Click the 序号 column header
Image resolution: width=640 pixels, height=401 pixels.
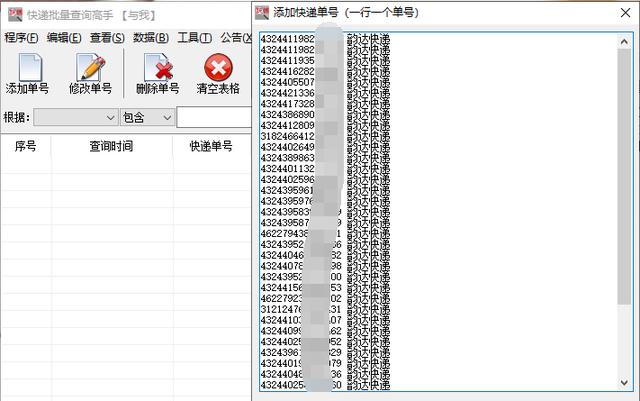coord(26,146)
